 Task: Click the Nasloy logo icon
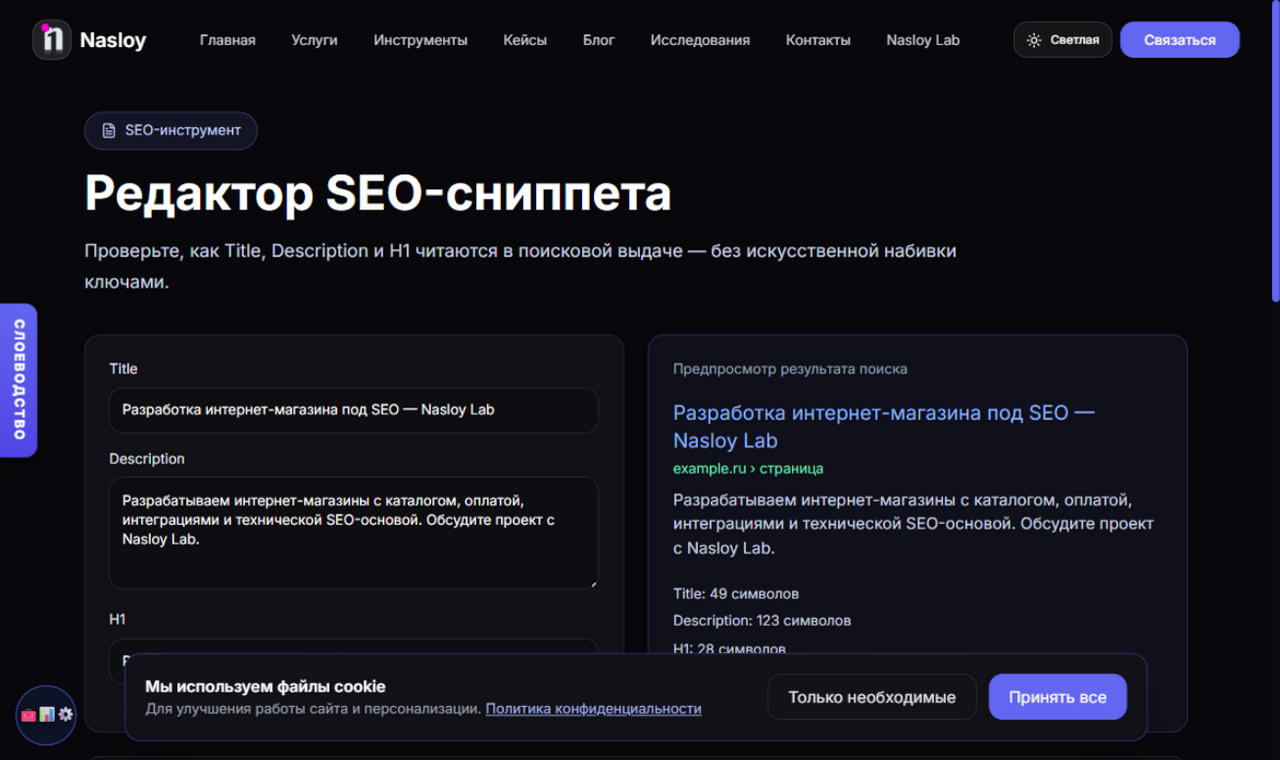[x=52, y=40]
